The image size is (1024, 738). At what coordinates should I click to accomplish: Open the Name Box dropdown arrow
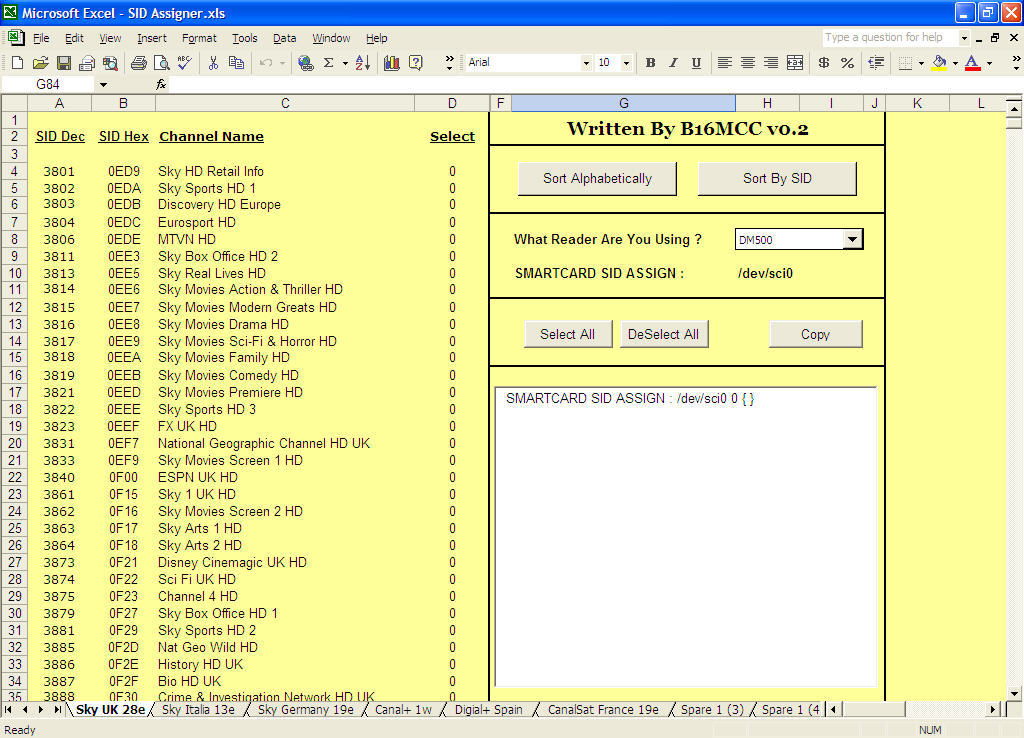pyautogui.click(x=103, y=84)
